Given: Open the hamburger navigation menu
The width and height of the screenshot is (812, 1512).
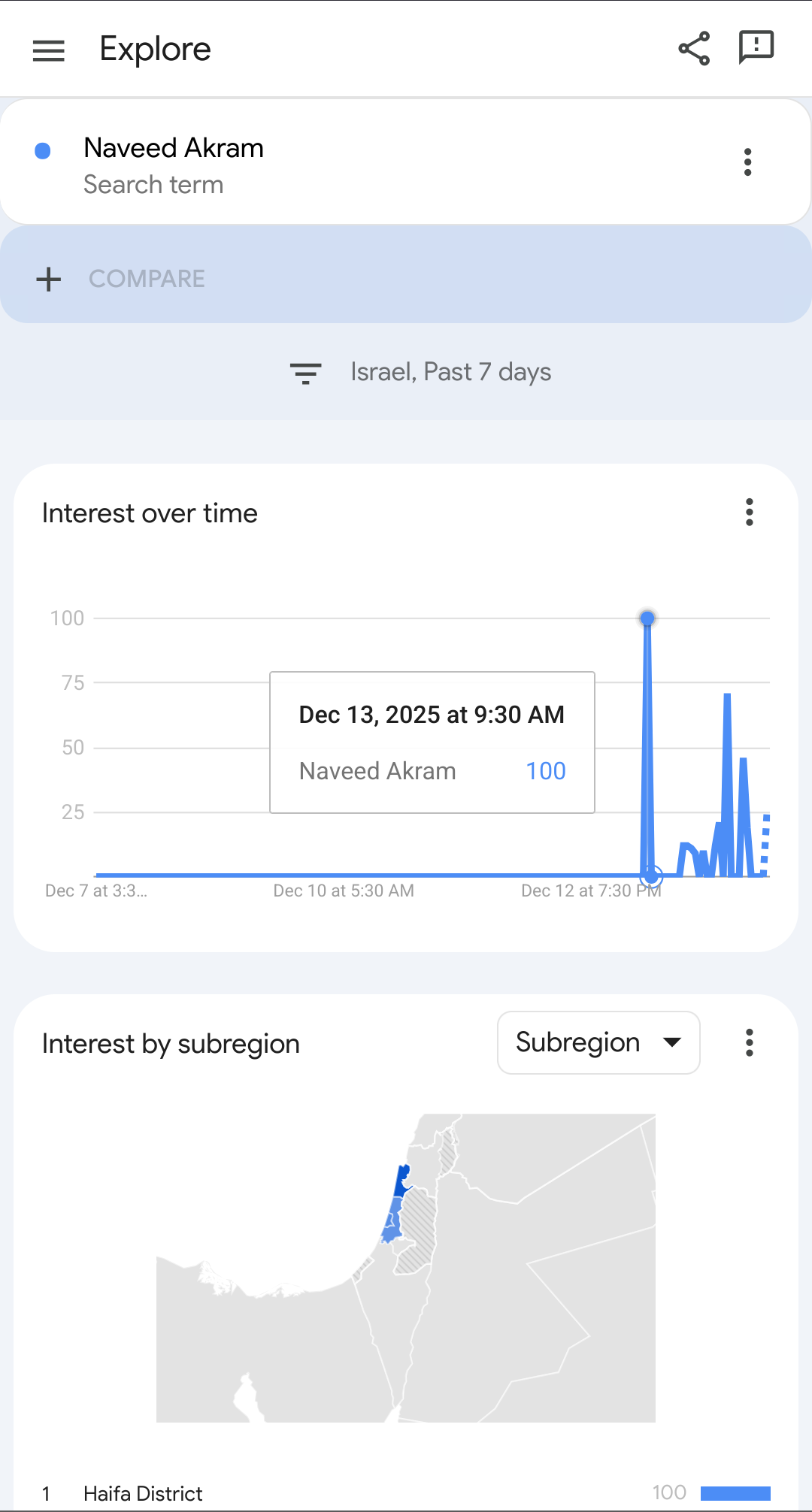Looking at the screenshot, I should pos(49,50).
